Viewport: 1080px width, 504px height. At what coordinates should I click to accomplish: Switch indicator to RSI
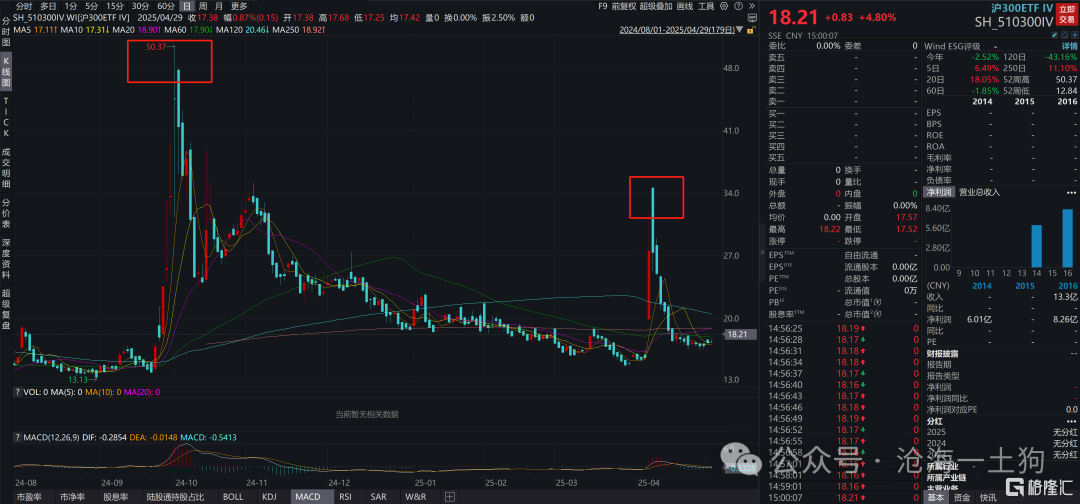tap(345, 496)
